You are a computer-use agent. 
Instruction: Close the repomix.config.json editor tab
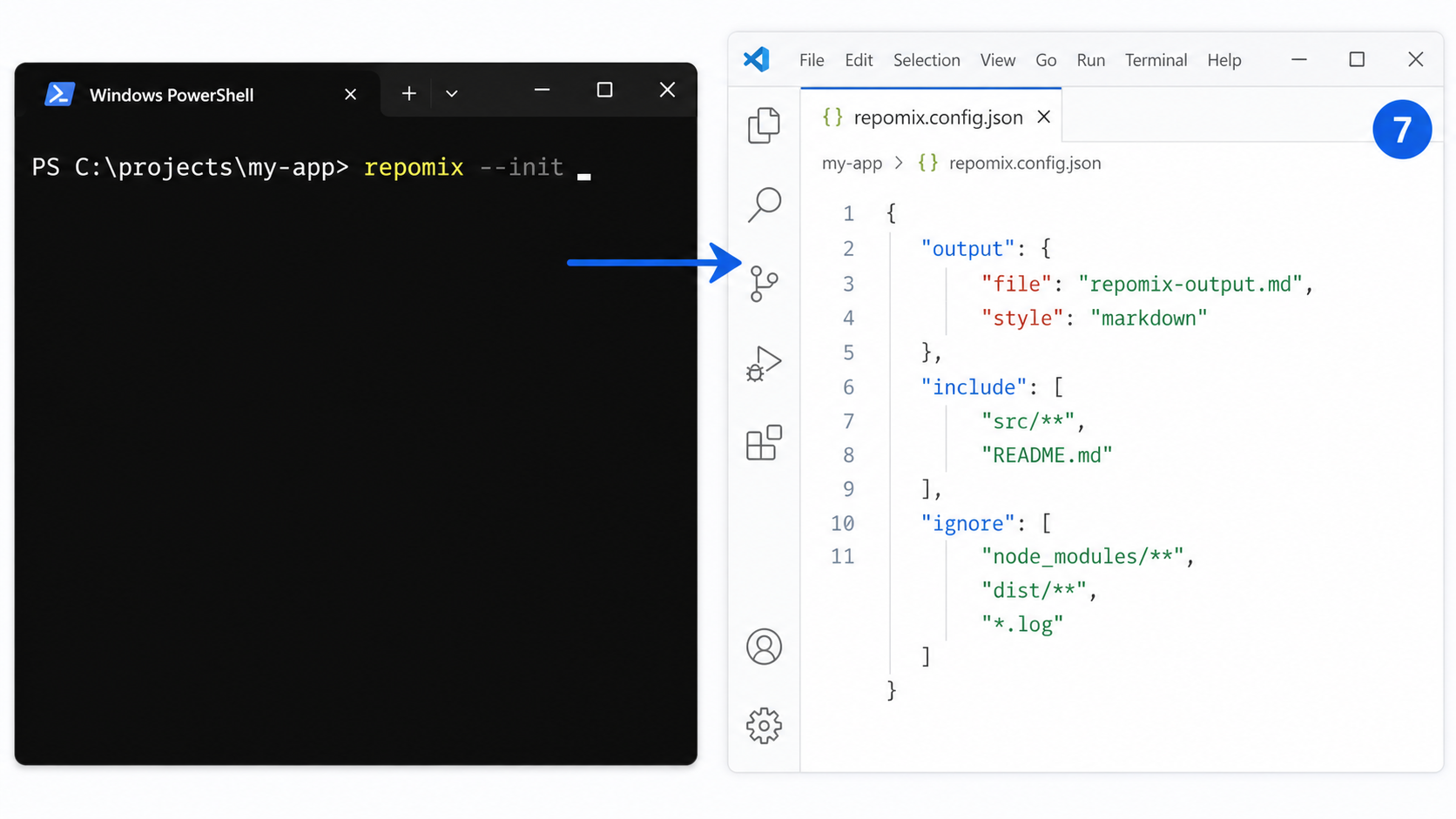(1043, 117)
